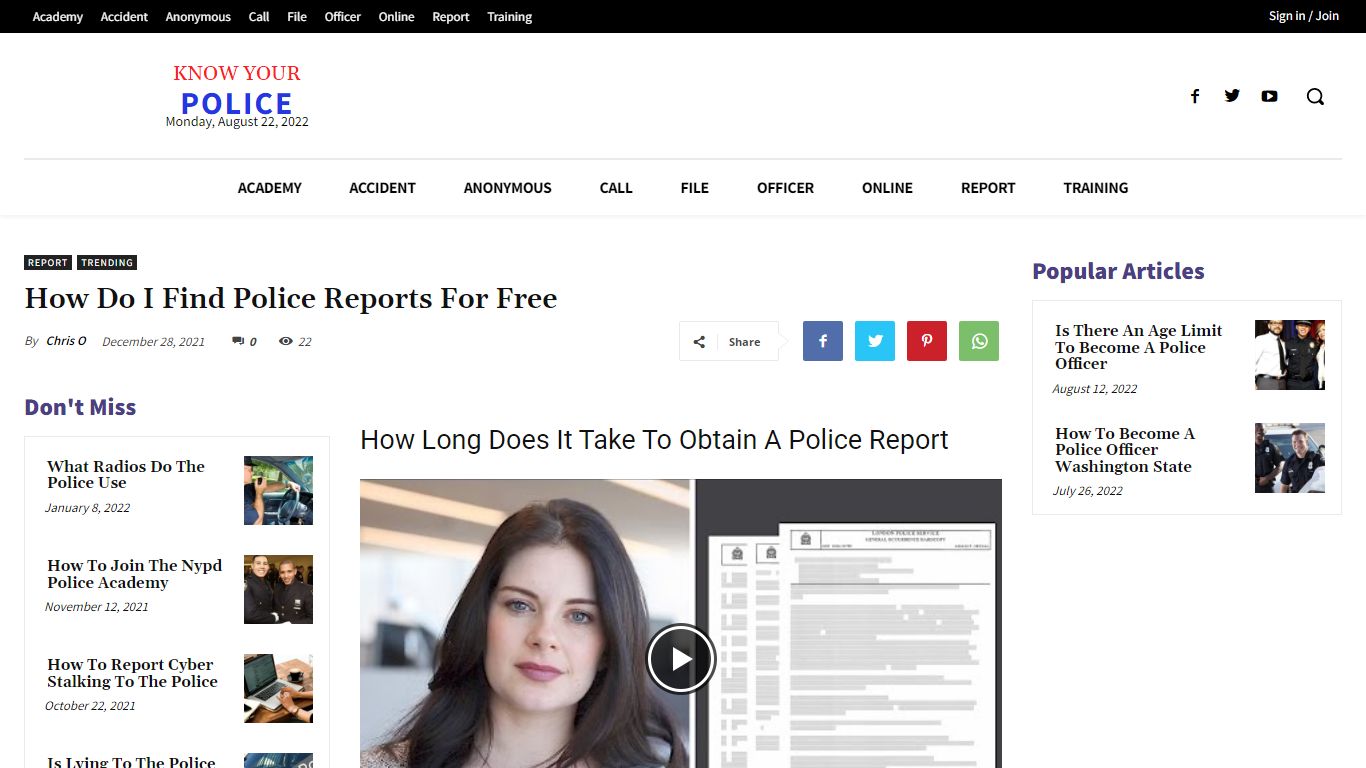1366x768 pixels.
Task: Open the search magnifier icon
Action: tap(1315, 96)
